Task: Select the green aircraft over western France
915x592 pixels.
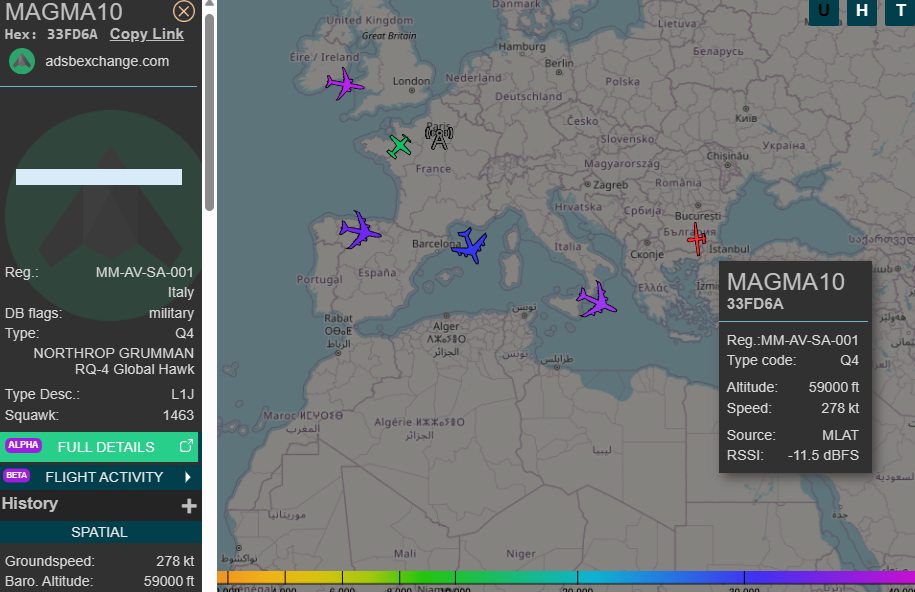Action: [400, 146]
